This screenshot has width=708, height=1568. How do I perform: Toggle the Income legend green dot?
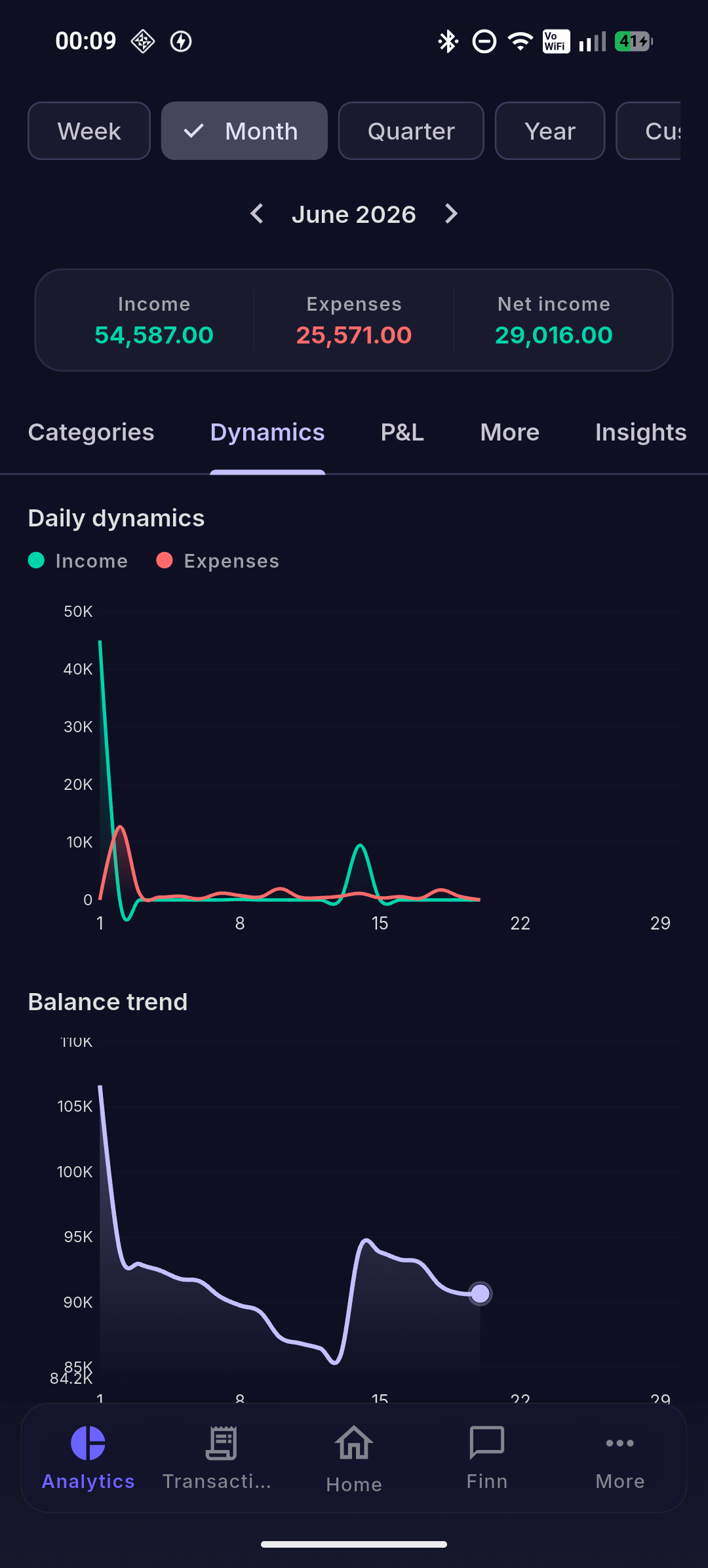(x=36, y=560)
